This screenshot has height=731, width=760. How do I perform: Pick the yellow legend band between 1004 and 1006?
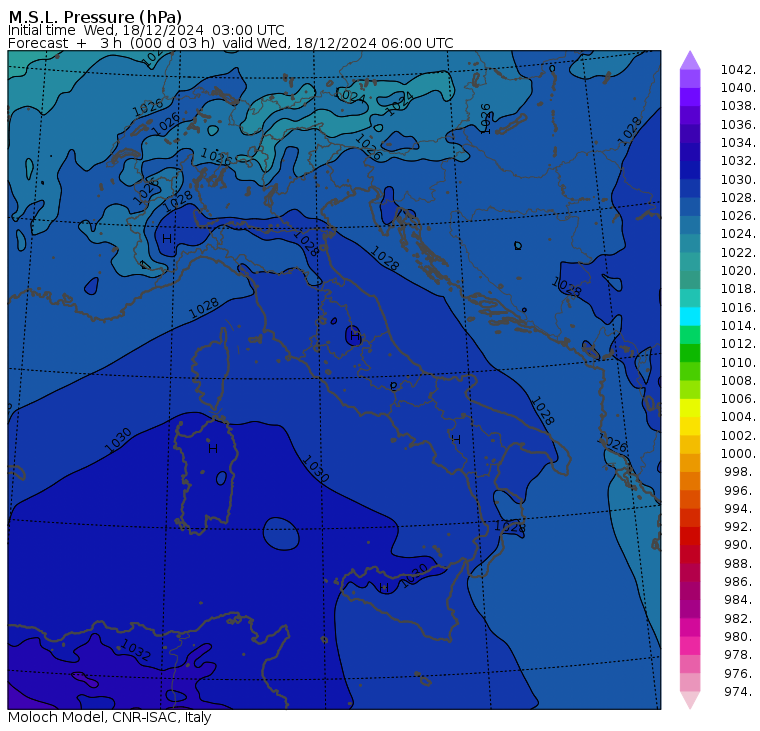pos(690,408)
